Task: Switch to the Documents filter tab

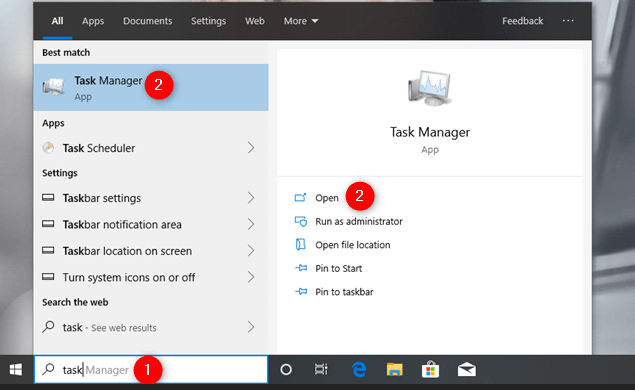Action: [x=147, y=21]
